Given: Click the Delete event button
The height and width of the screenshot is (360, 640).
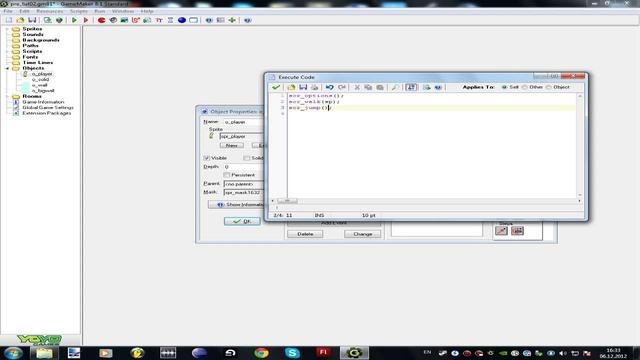Looking at the screenshot, I should (305, 234).
